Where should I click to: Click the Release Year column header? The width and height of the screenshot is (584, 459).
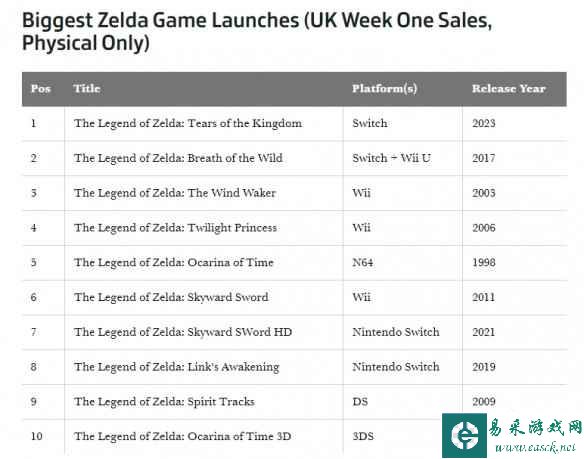[509, 89]
